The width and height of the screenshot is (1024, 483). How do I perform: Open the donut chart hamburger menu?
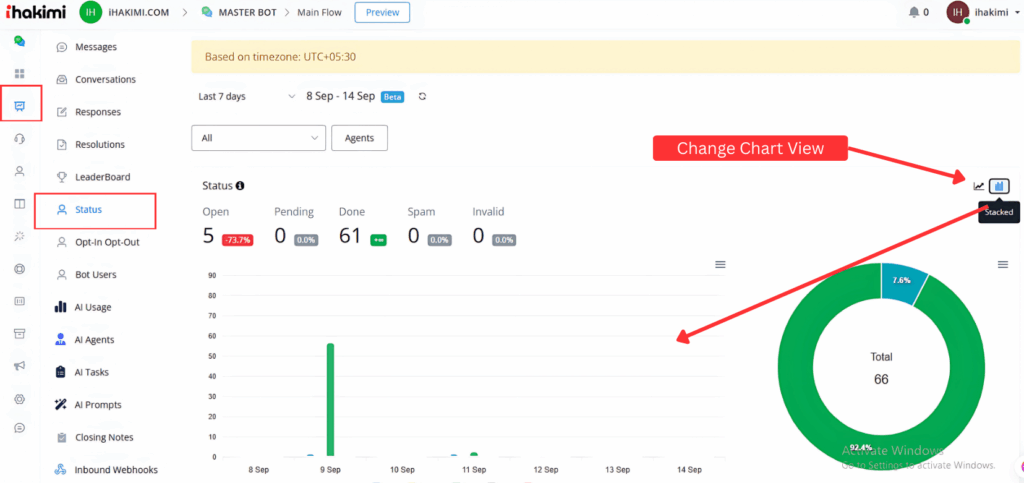point(1003,264)
